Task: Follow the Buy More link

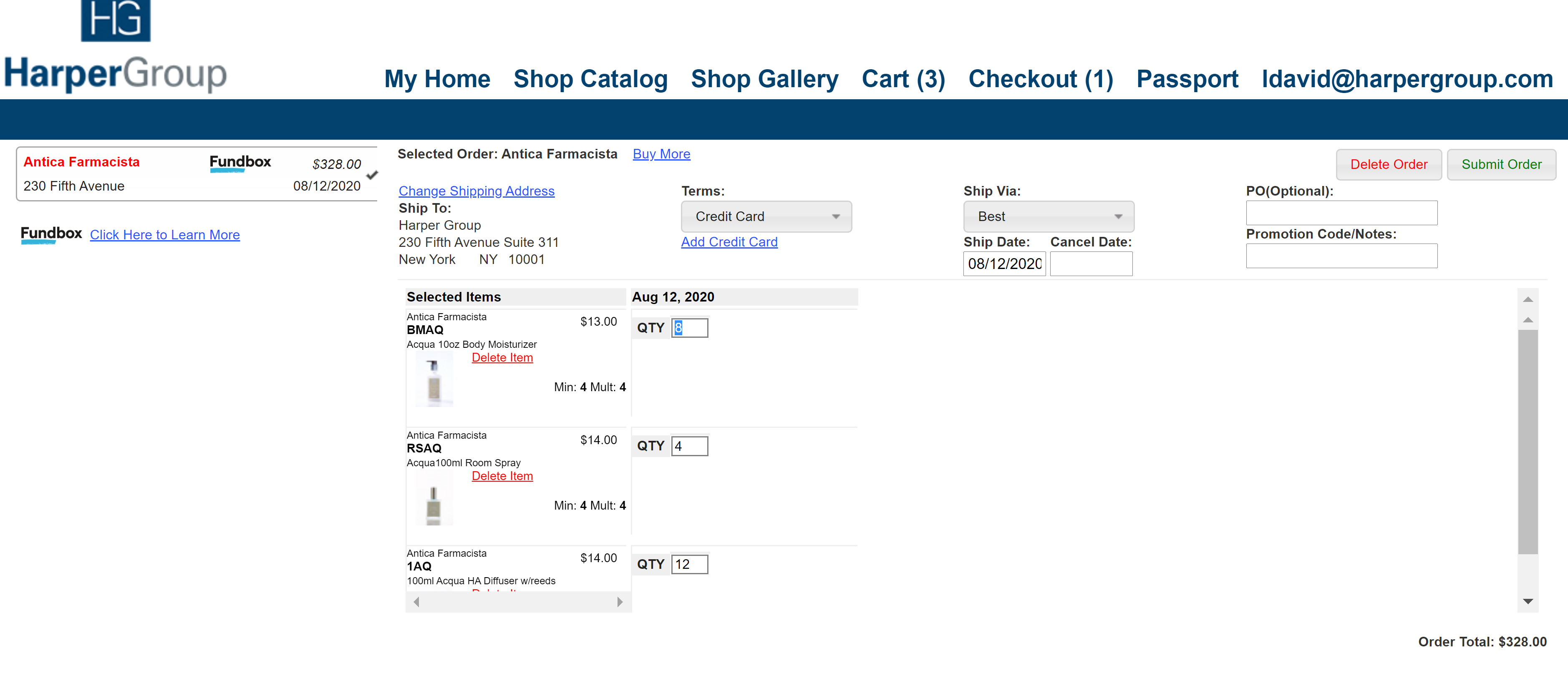Action: pyautogui.click(x=661, y=154)
